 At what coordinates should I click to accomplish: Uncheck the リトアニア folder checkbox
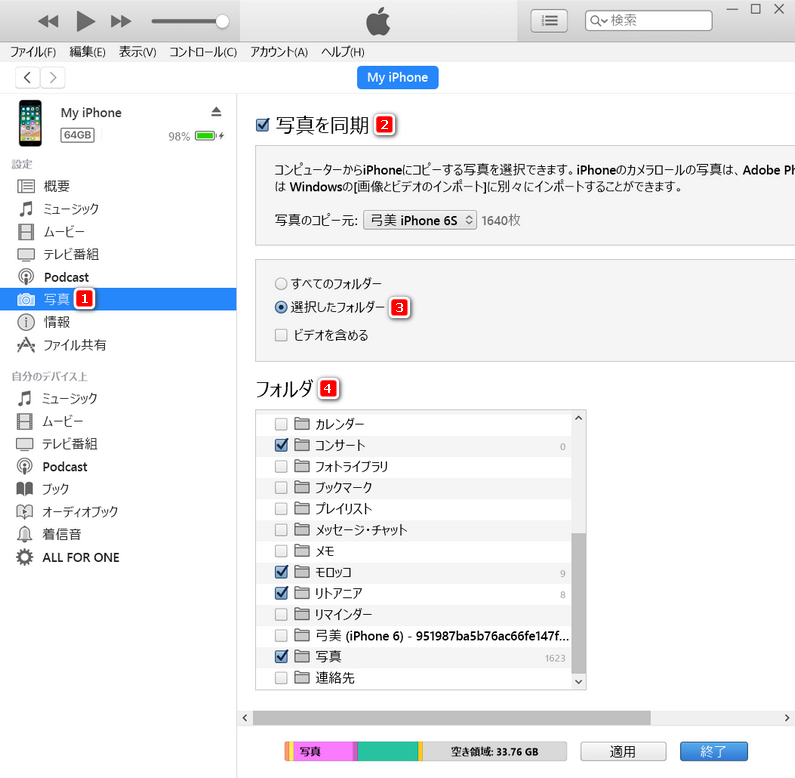tap(281, 593)
